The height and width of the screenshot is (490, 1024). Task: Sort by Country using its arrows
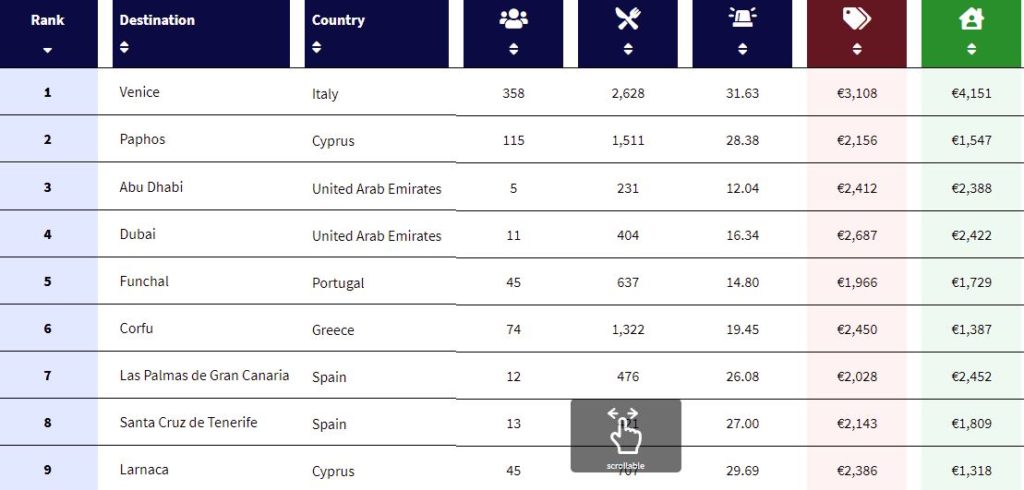(x=317, y=47)
